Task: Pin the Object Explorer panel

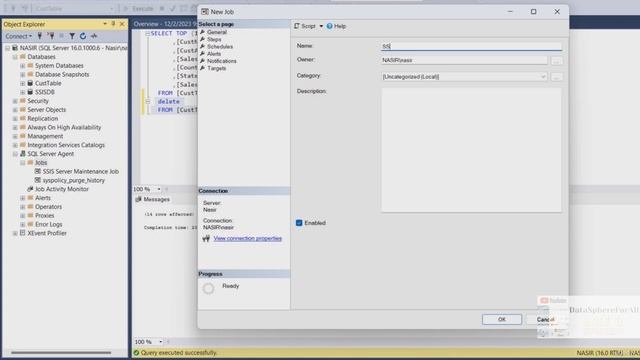Action: tap(113, 24)
